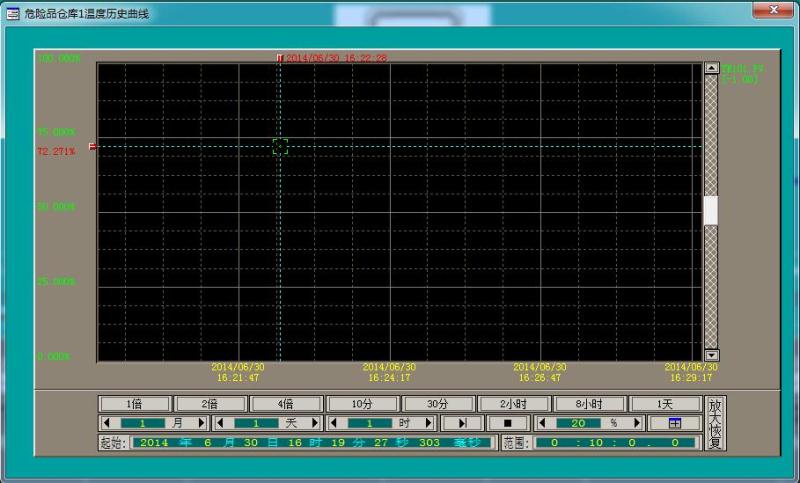Click the 放大恢复 zoom restore button
The width and height of the screenshot is (800, 483).
click(x=715, y=423)
